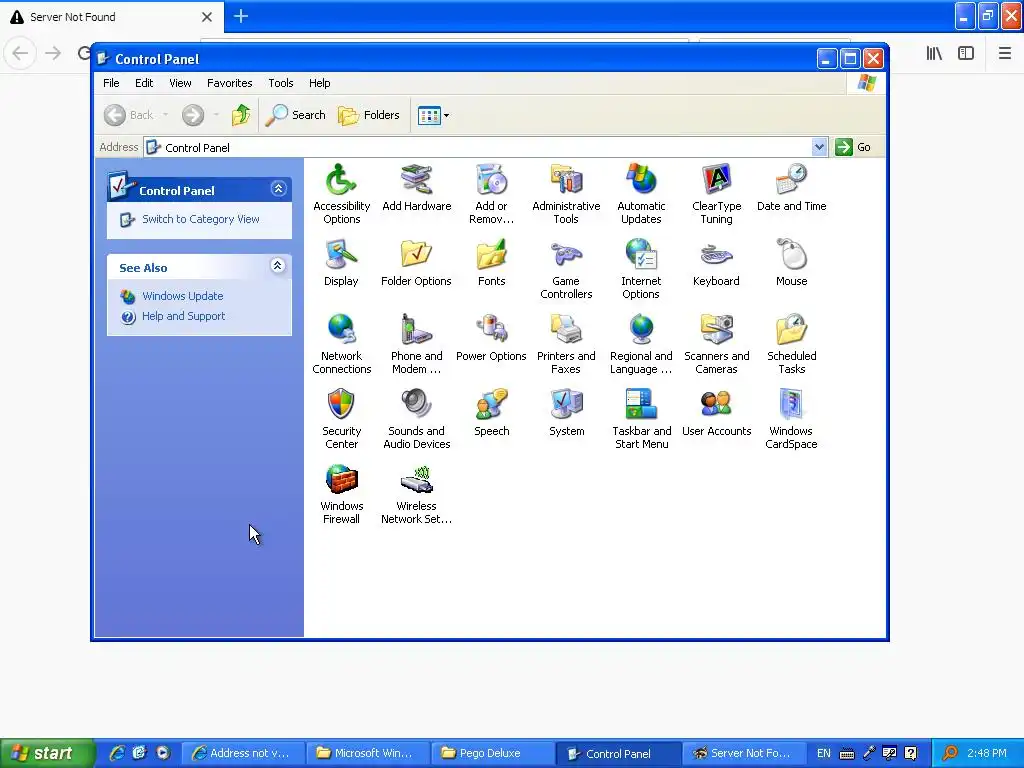The width and height of the screenshot is (1024, 768).
Task: Click Switch to Category View link
Action: pyautogui.click(x=200, y=219)
